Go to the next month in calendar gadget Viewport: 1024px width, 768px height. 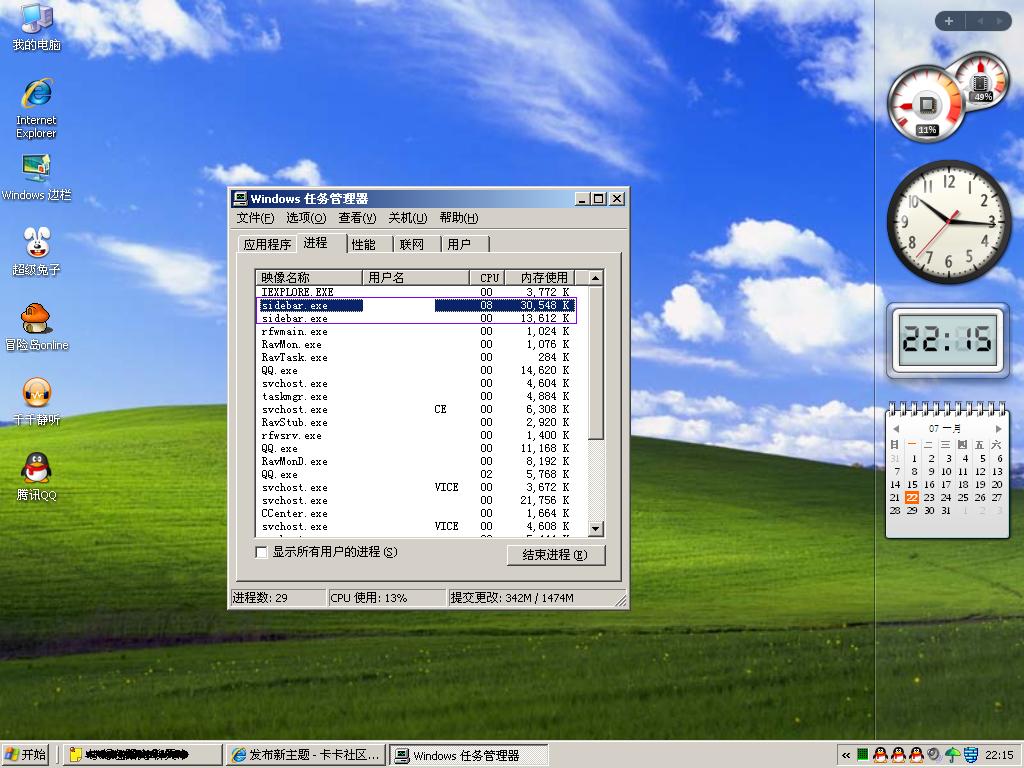997,428
